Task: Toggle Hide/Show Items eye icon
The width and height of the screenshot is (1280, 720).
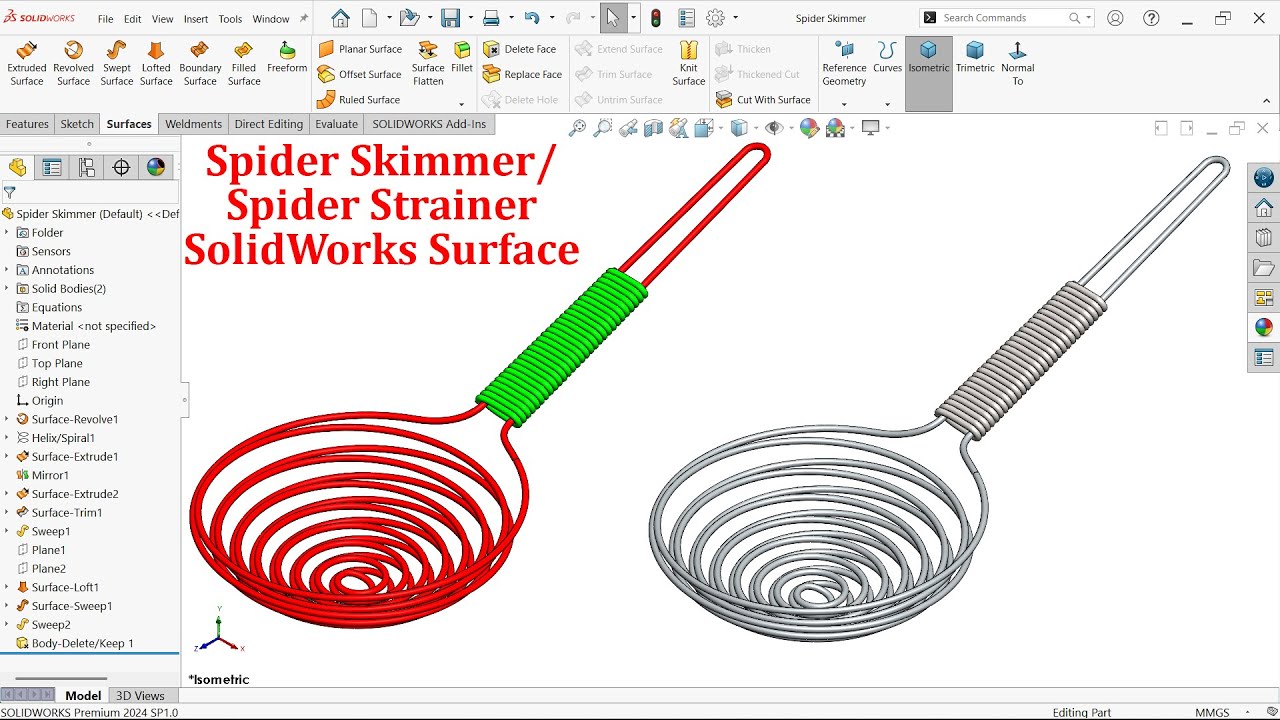Action: (x=772, y=128)
